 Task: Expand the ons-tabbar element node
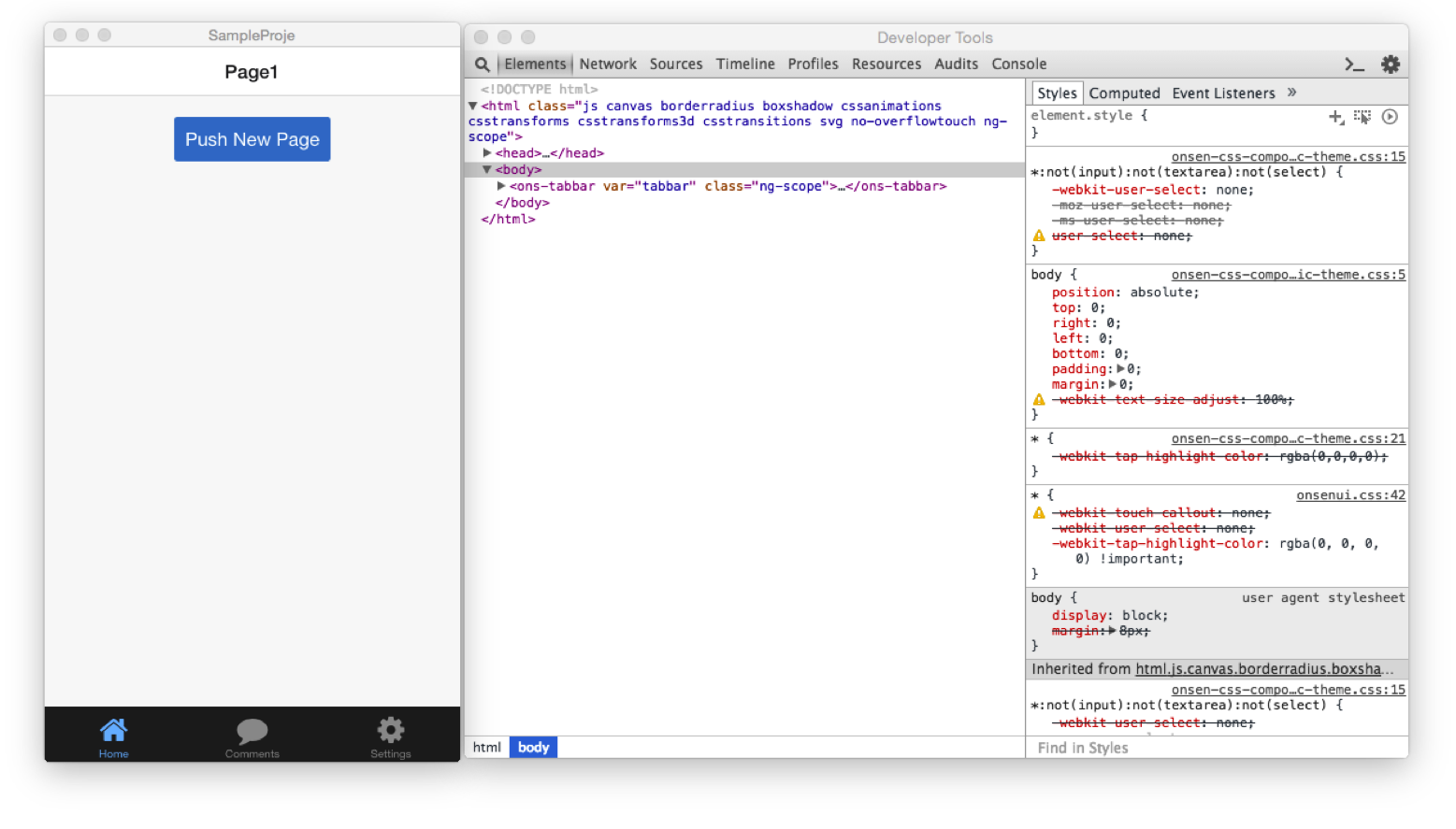click(501, 186)
